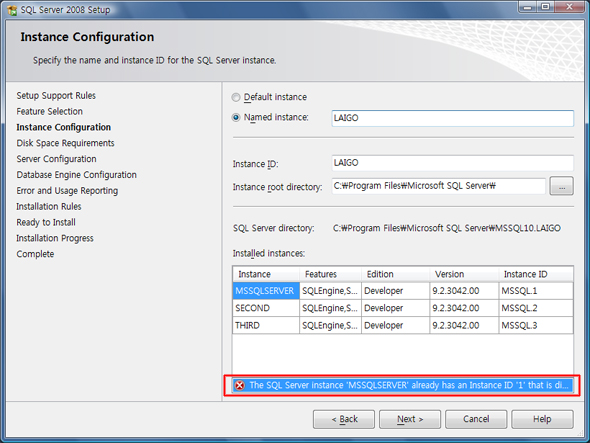Click the Instance ID text field
Image resolution: width=590 pixels, height=443 pixels.
point(452,163)
